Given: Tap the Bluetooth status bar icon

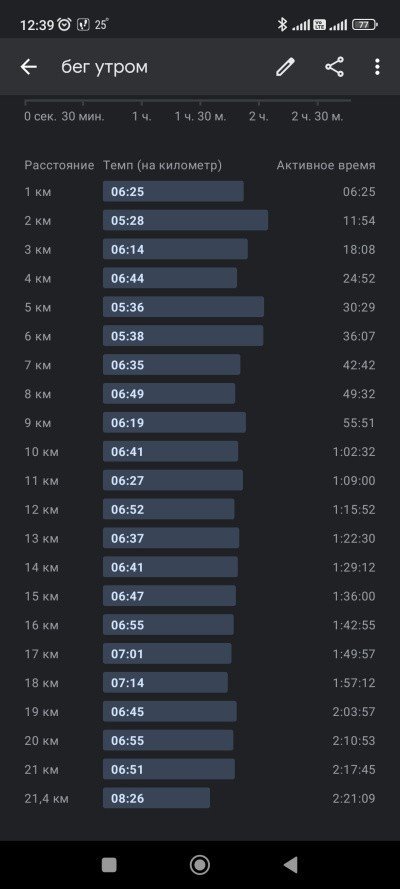Looking at the screenshot, I should point(282,24).
